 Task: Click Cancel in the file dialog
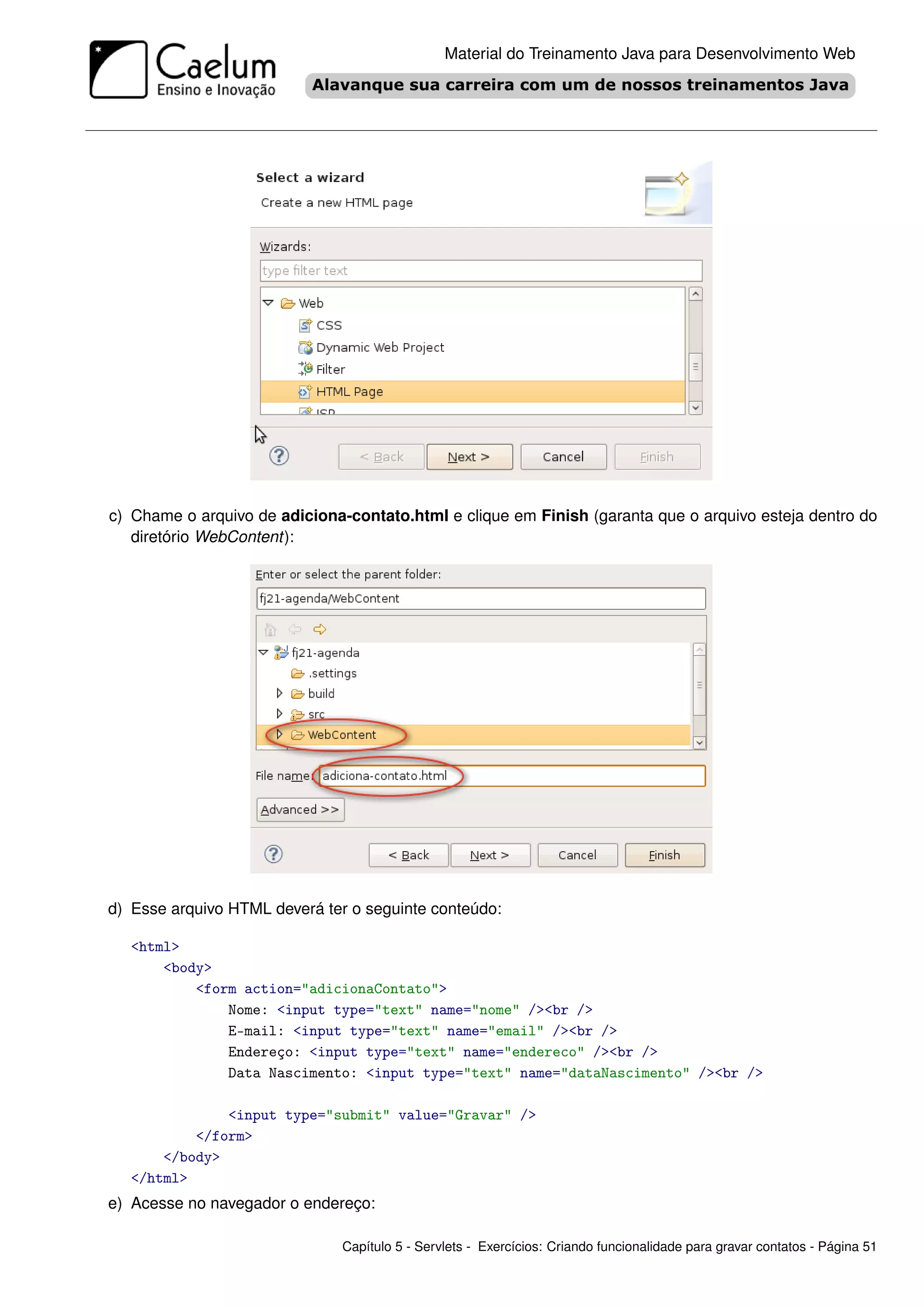(x=577, y=855)
